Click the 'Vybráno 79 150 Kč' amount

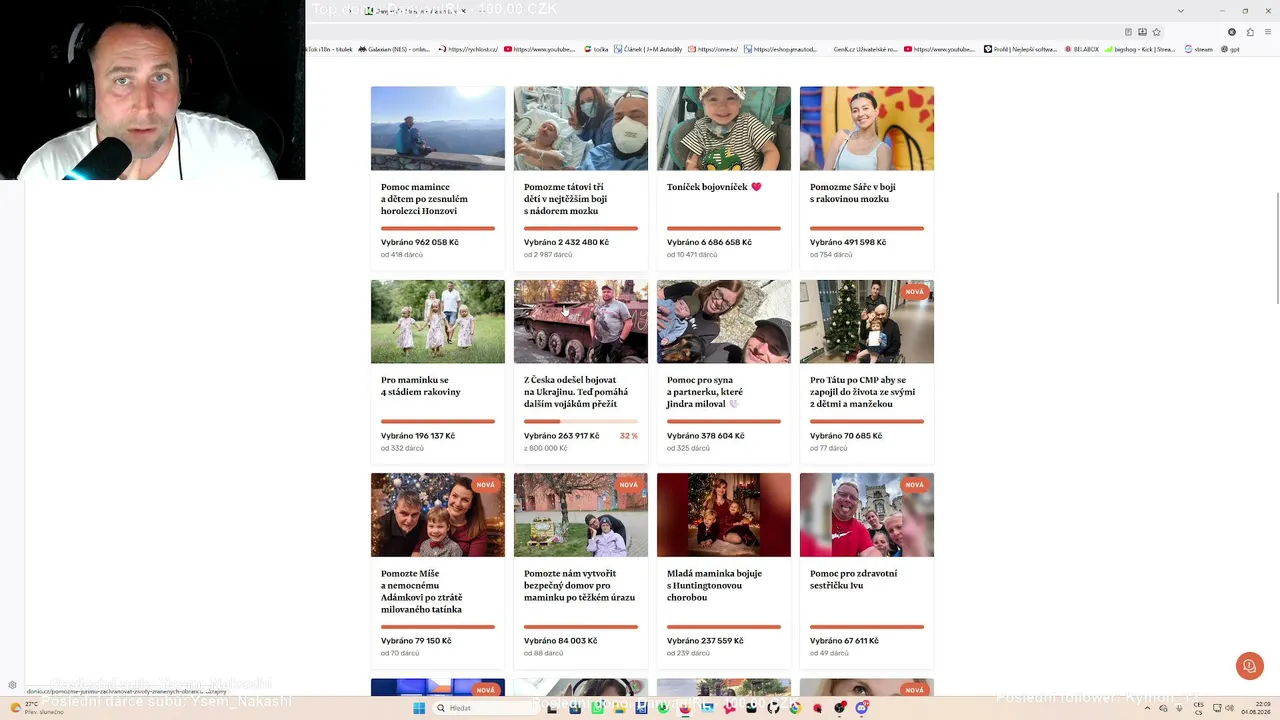click(x=416, y=641)
